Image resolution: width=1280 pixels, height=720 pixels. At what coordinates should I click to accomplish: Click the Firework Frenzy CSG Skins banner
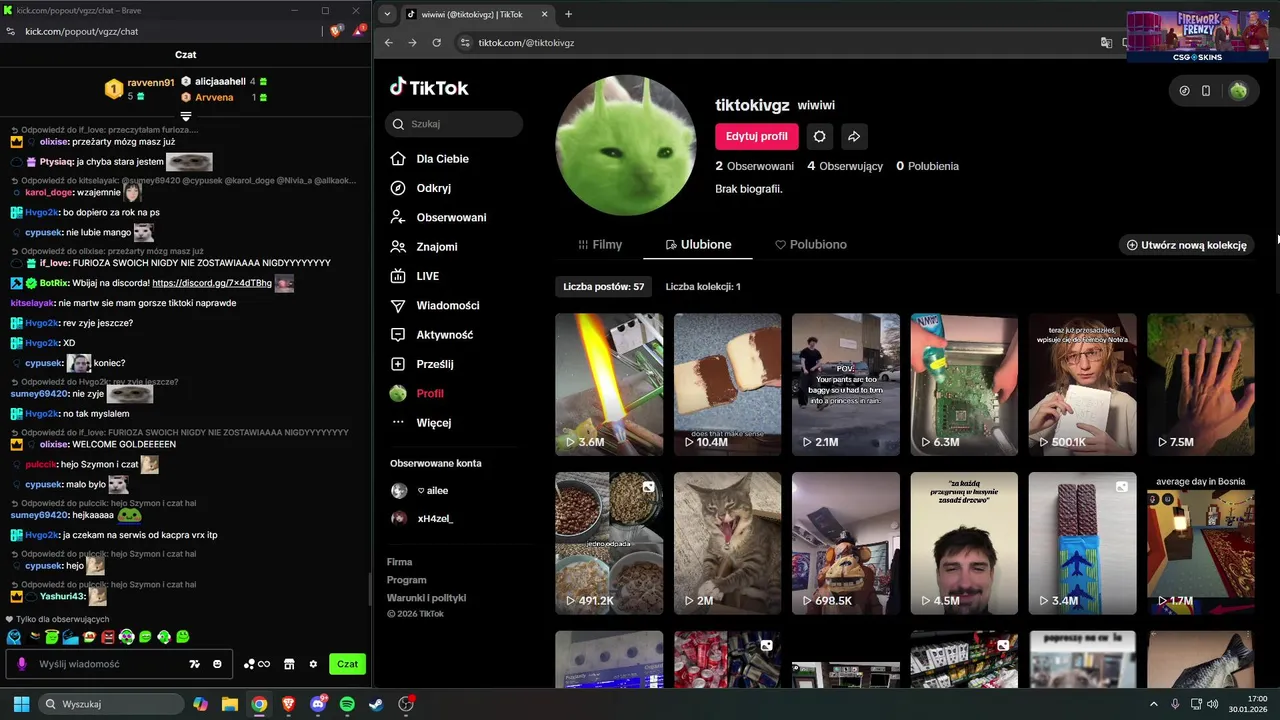(x=1198, y=37)
